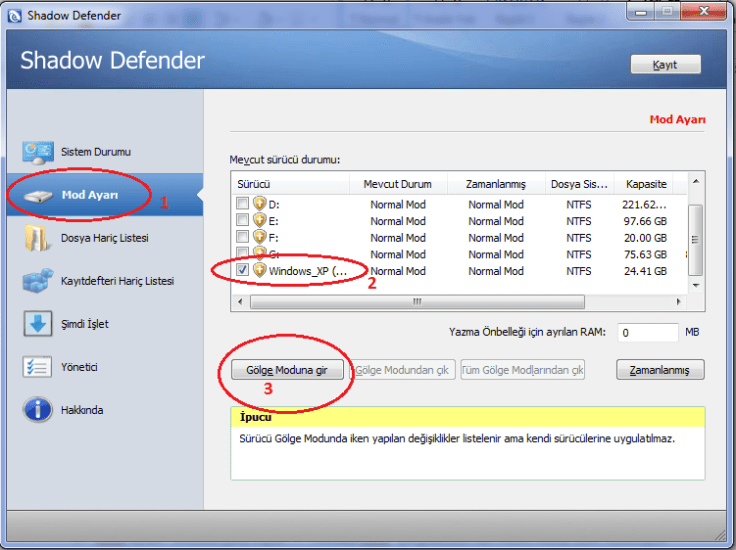Image resolution: width=736 pixels, height=550 pixels.
Task: Select the Mod Ayarı drive icon
Action: (x=37, y=195)
